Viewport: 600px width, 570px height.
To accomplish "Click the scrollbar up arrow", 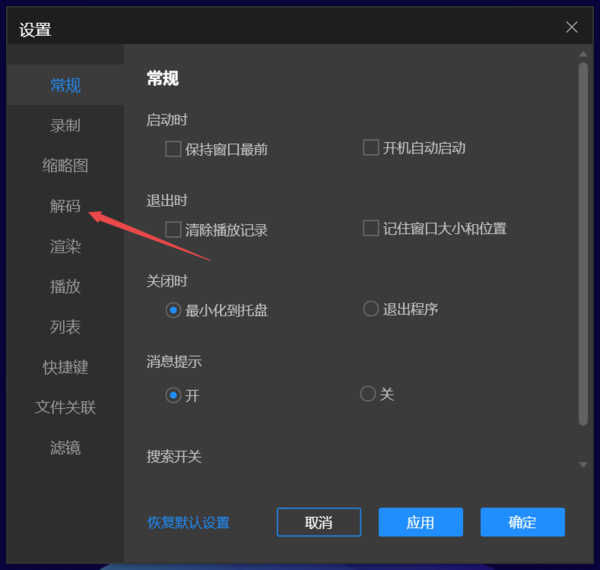I will click(x=583, y=54).
